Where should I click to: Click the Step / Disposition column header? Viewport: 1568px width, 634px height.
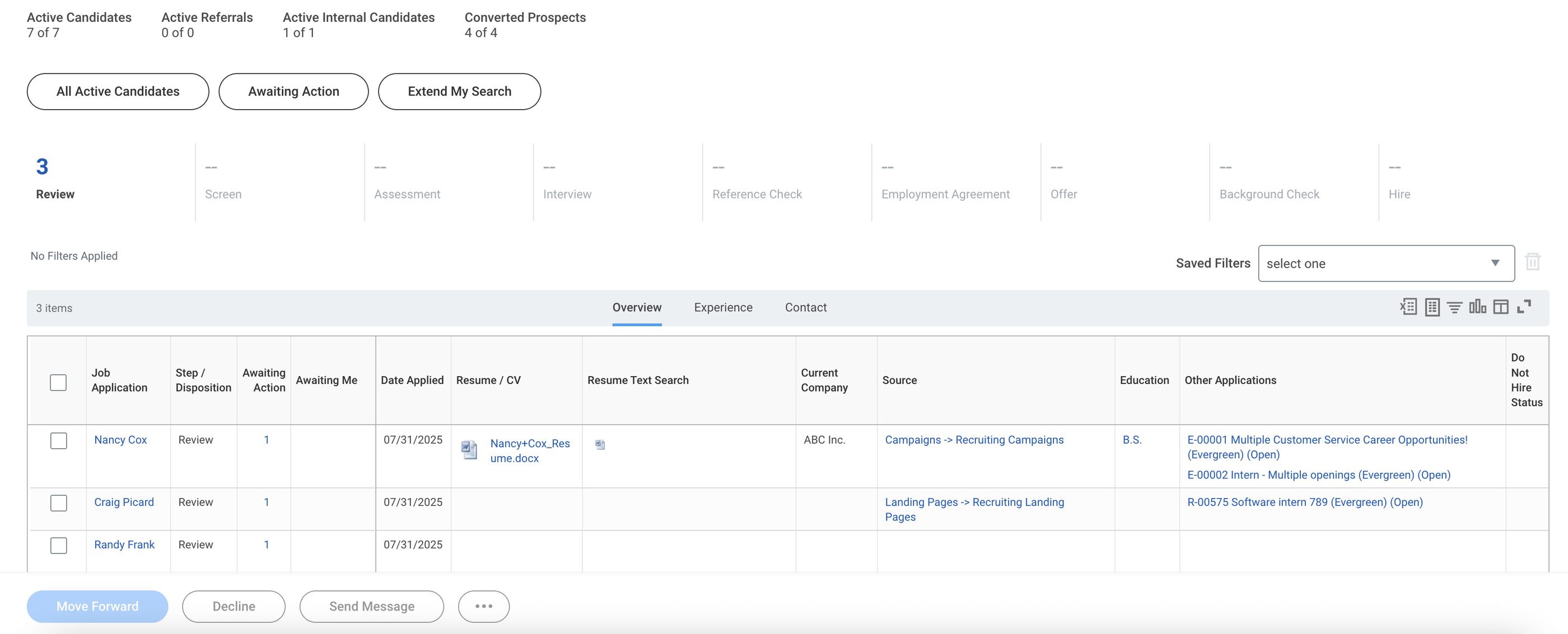point(203,379)
